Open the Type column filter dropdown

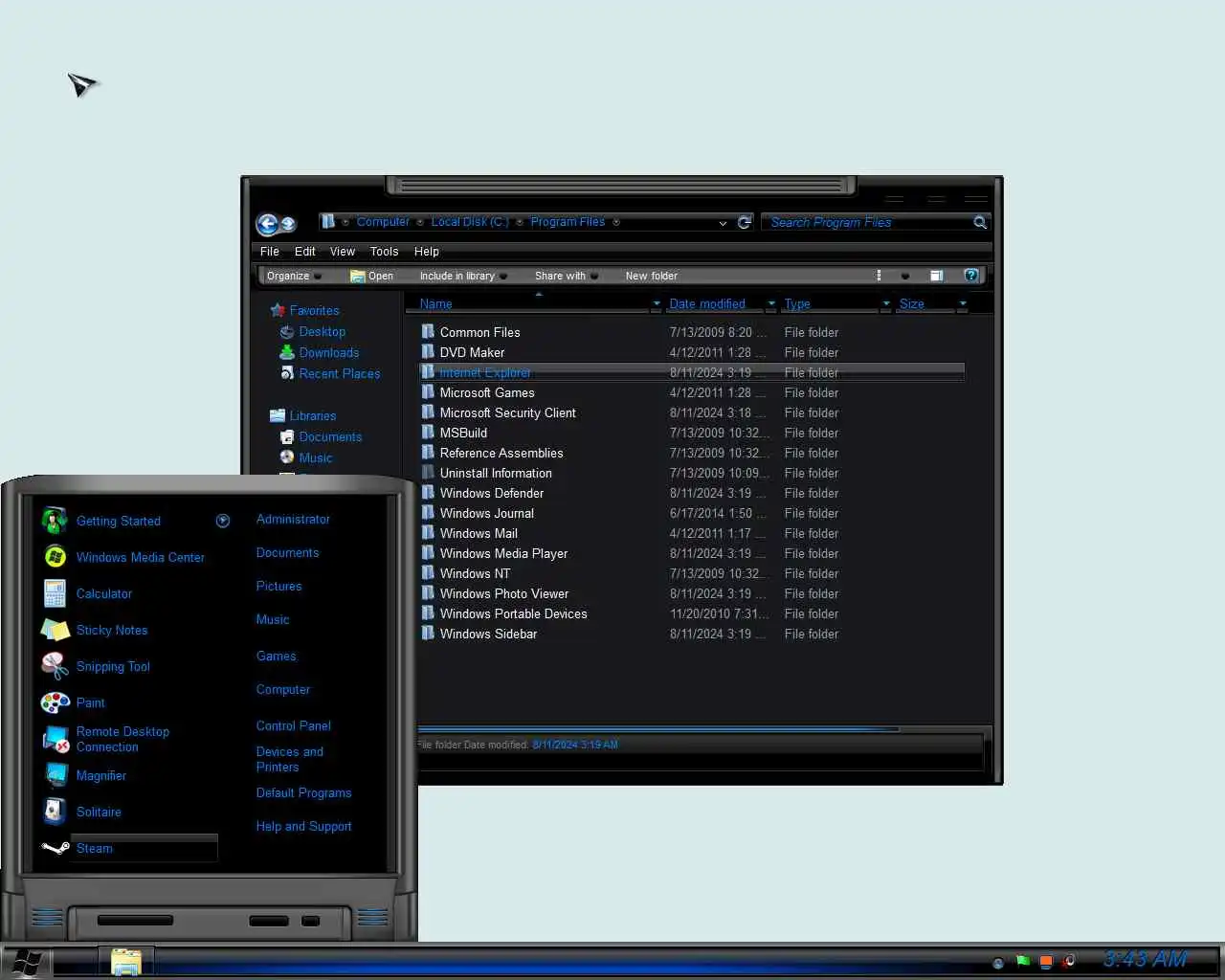coord(886,303)
